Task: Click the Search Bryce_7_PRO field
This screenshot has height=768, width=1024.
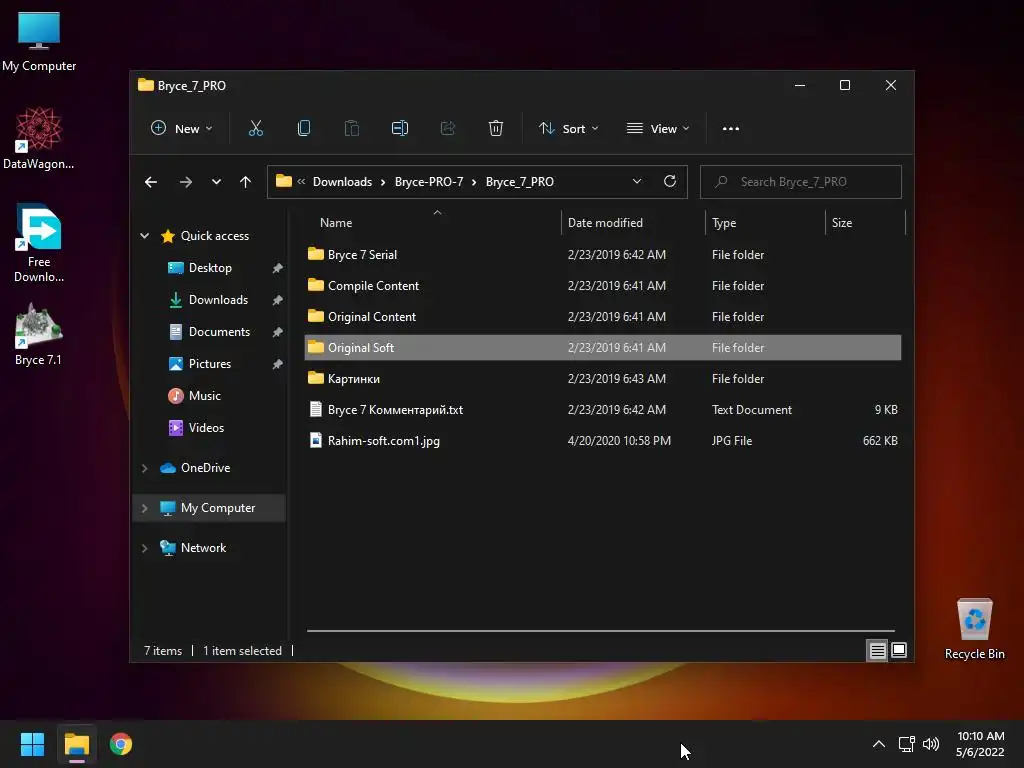Action: [801, 182]
